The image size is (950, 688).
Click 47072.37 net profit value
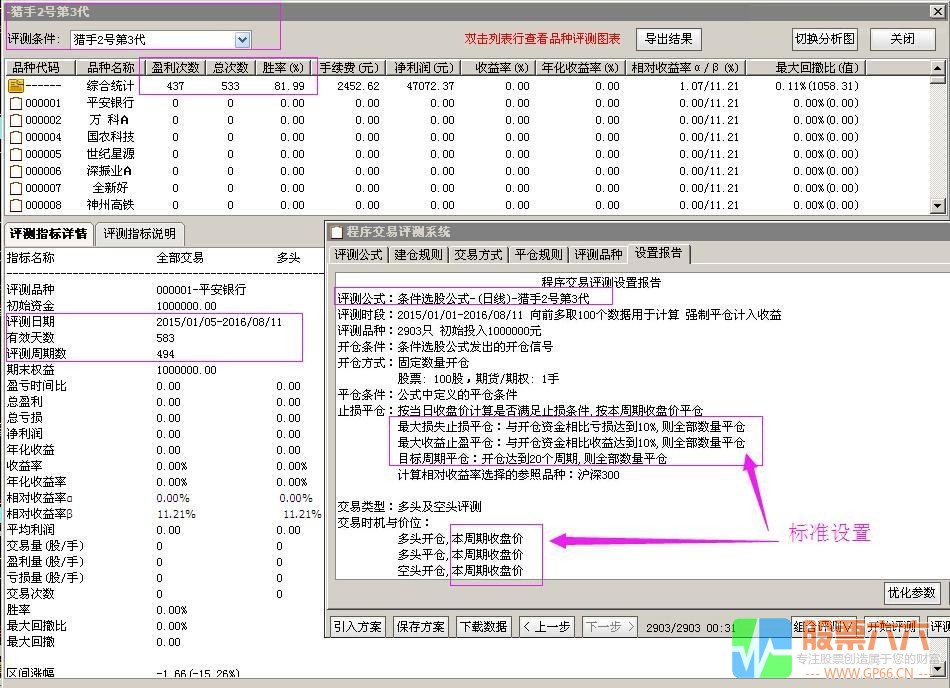click(x=430, y=86)
